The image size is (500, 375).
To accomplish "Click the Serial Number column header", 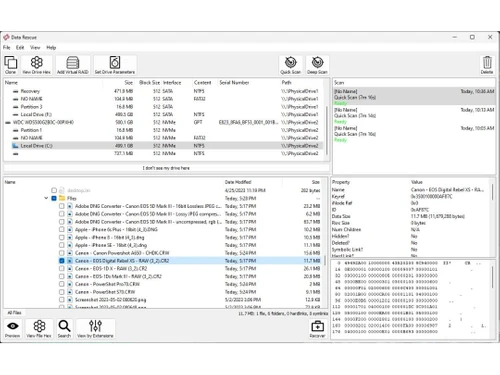I will [234, 83].
